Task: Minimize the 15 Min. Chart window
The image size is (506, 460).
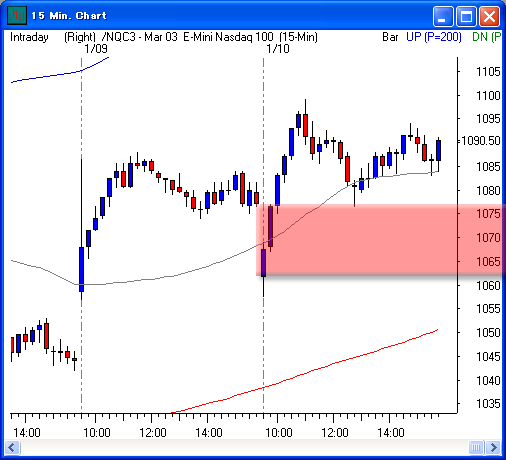Action: [x=443, y=16]
